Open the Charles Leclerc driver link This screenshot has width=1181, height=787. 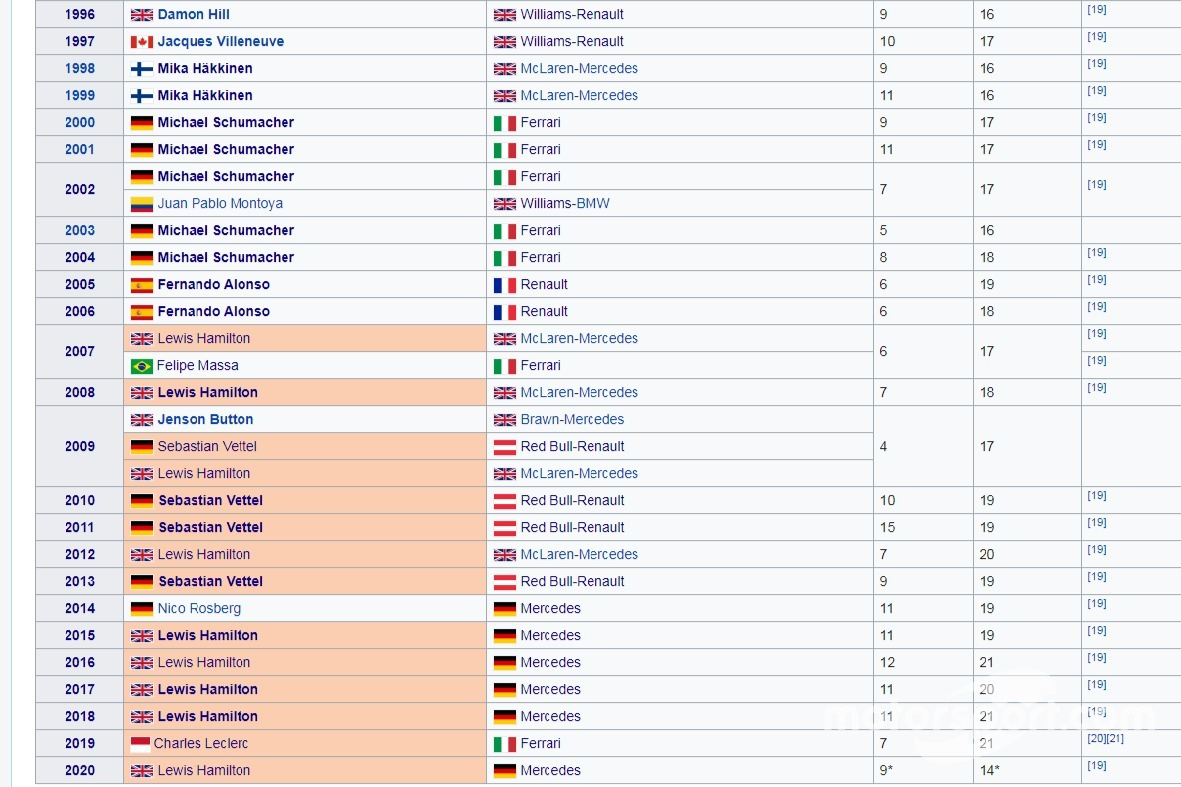click(x=201, y=744)
